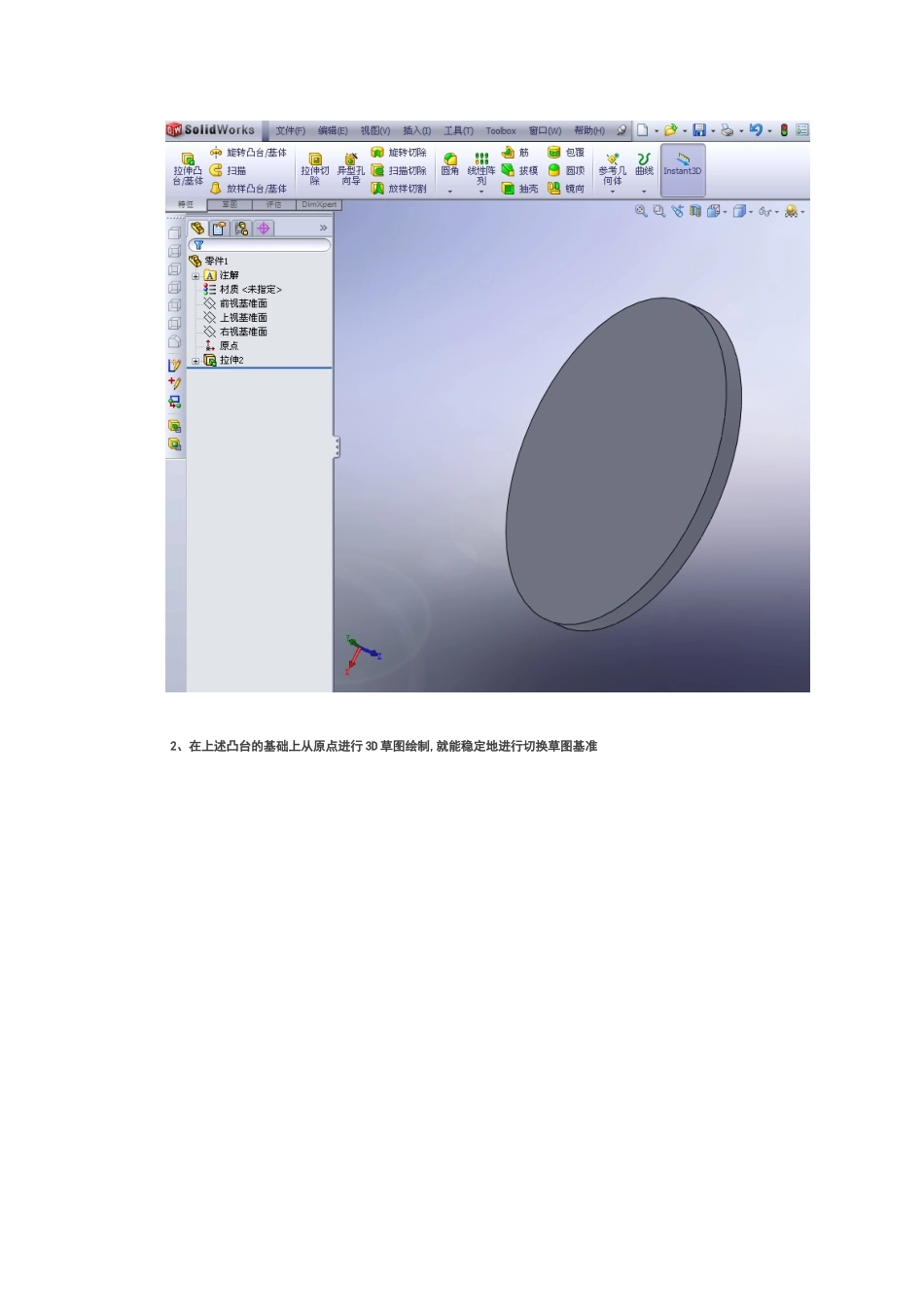Click the 拉伸凸台/基体 extrude boss tool
Screen dimensions: 924x1307
tap(188, 169)
